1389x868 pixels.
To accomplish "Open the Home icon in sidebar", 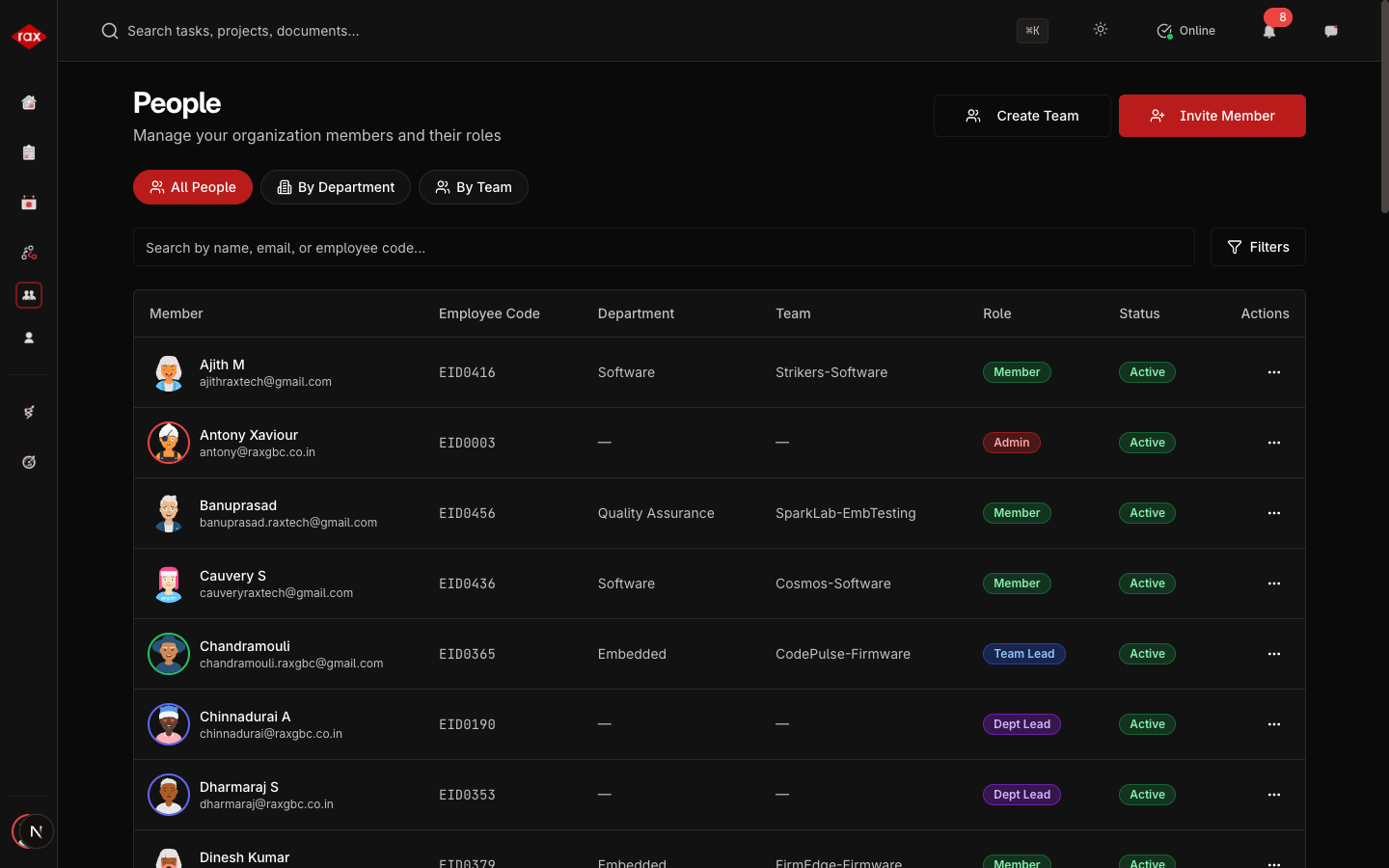I will coord(29,102).
